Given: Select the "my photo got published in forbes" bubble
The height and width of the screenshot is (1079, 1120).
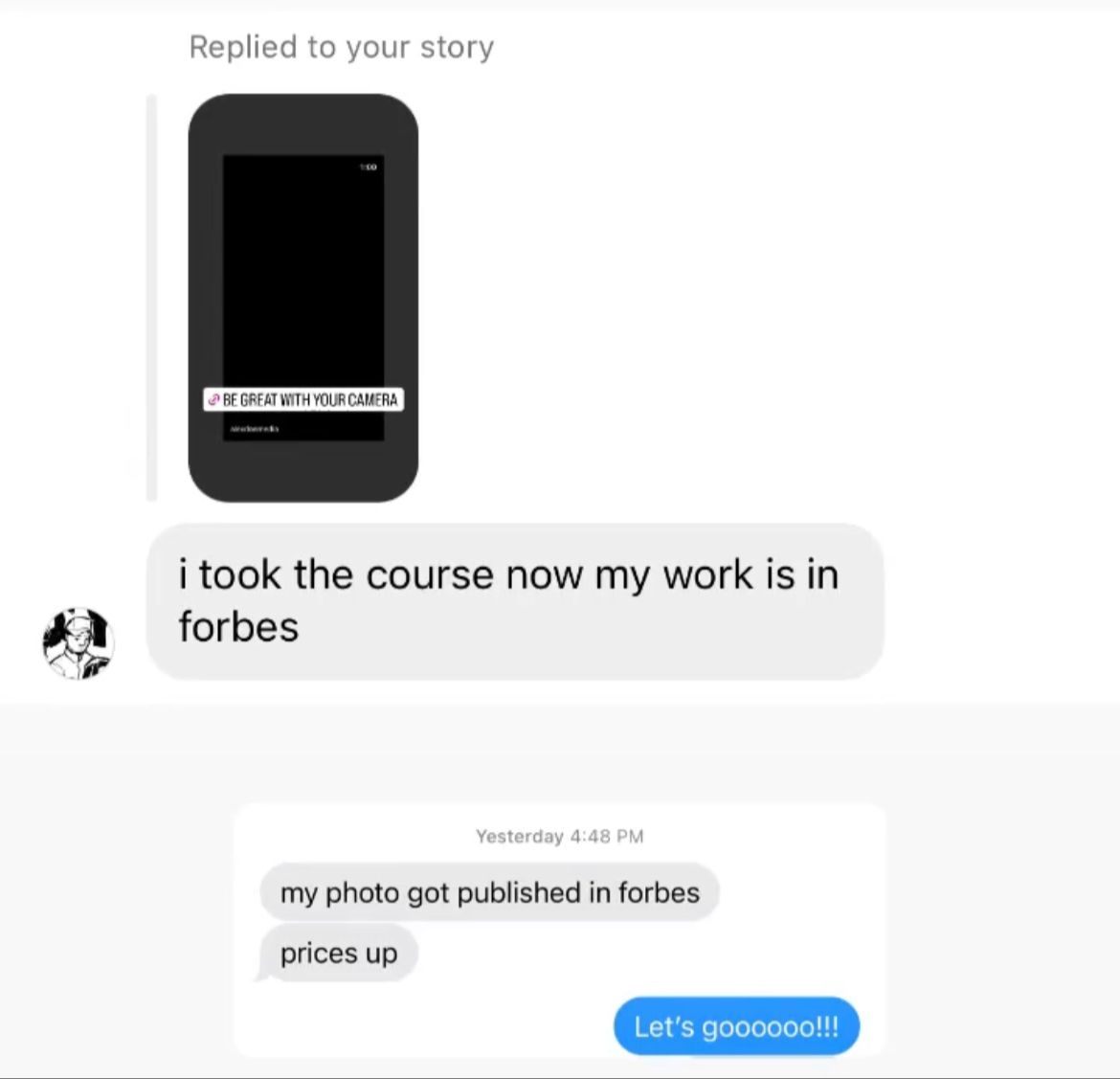Looking at the screenshot, I should pyautogui.click(x=489, y=892).
